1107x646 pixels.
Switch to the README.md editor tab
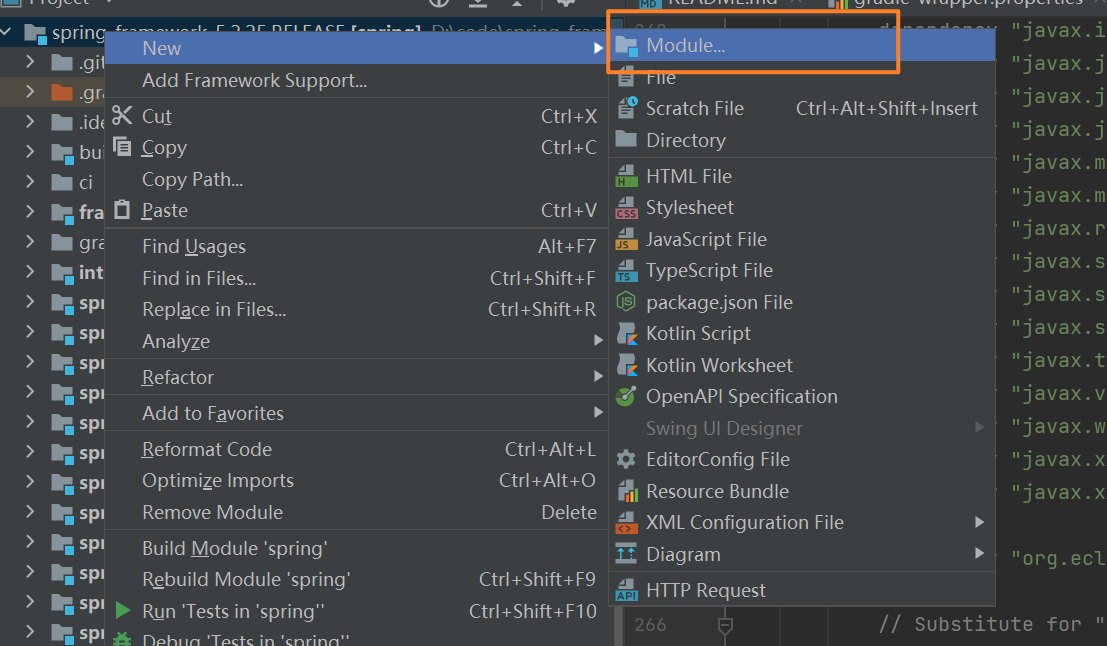[710, 3]
